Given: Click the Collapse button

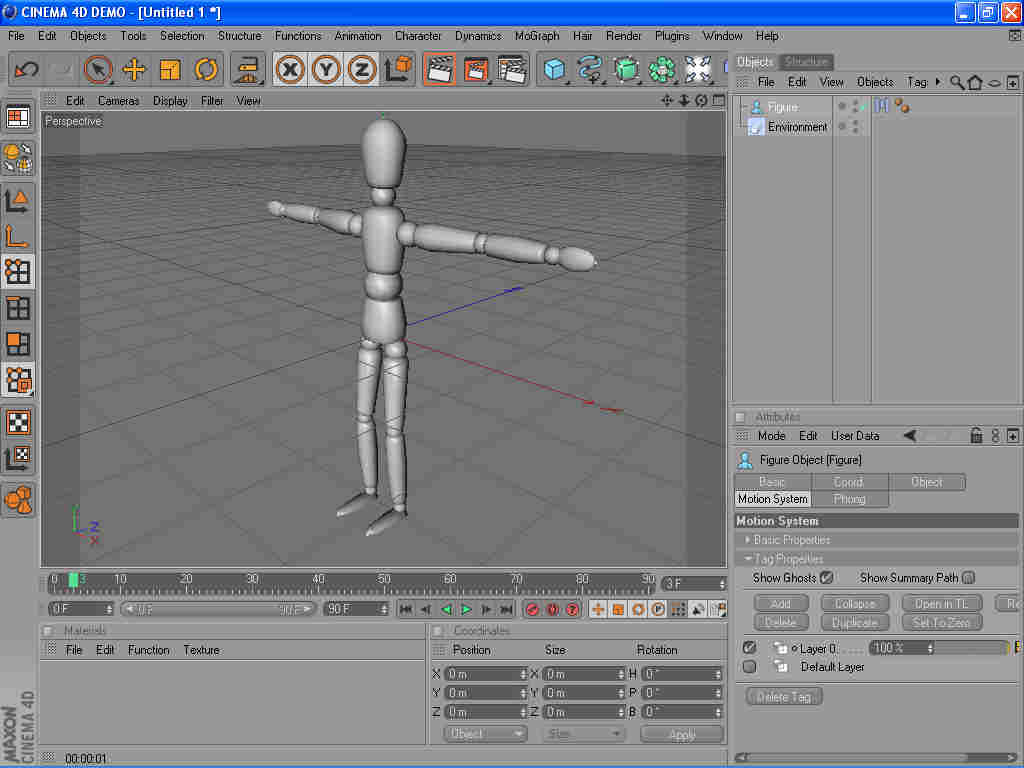Looking at the screenshot, I should [855, 604].
